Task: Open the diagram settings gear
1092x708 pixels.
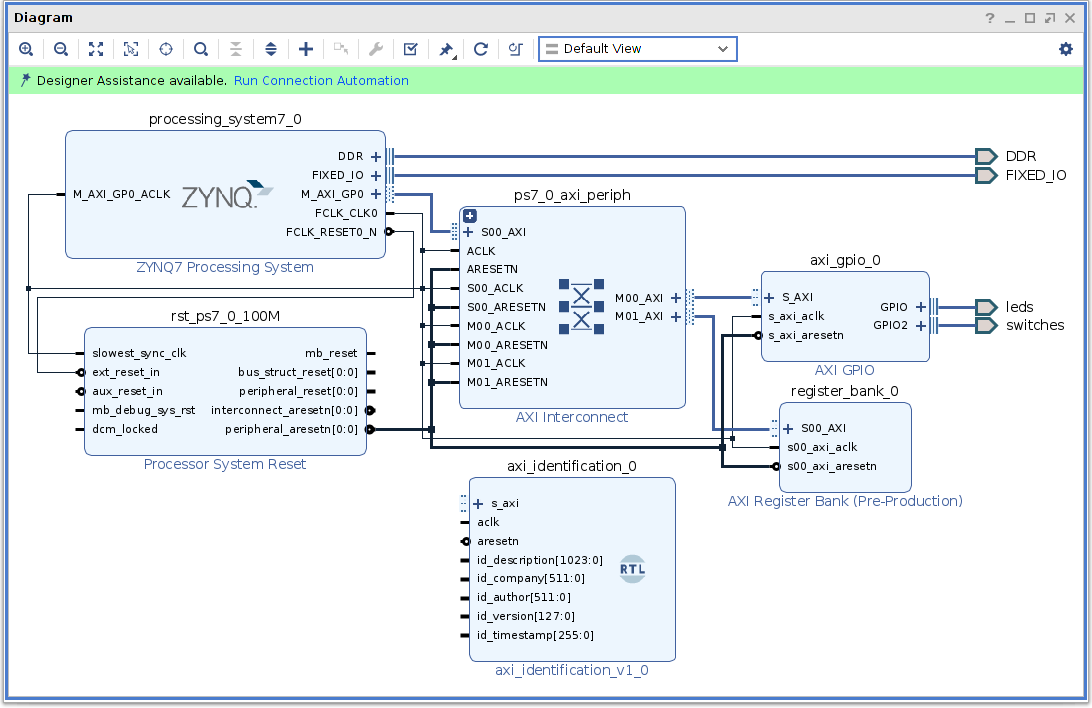Action: click(1066, 49)
